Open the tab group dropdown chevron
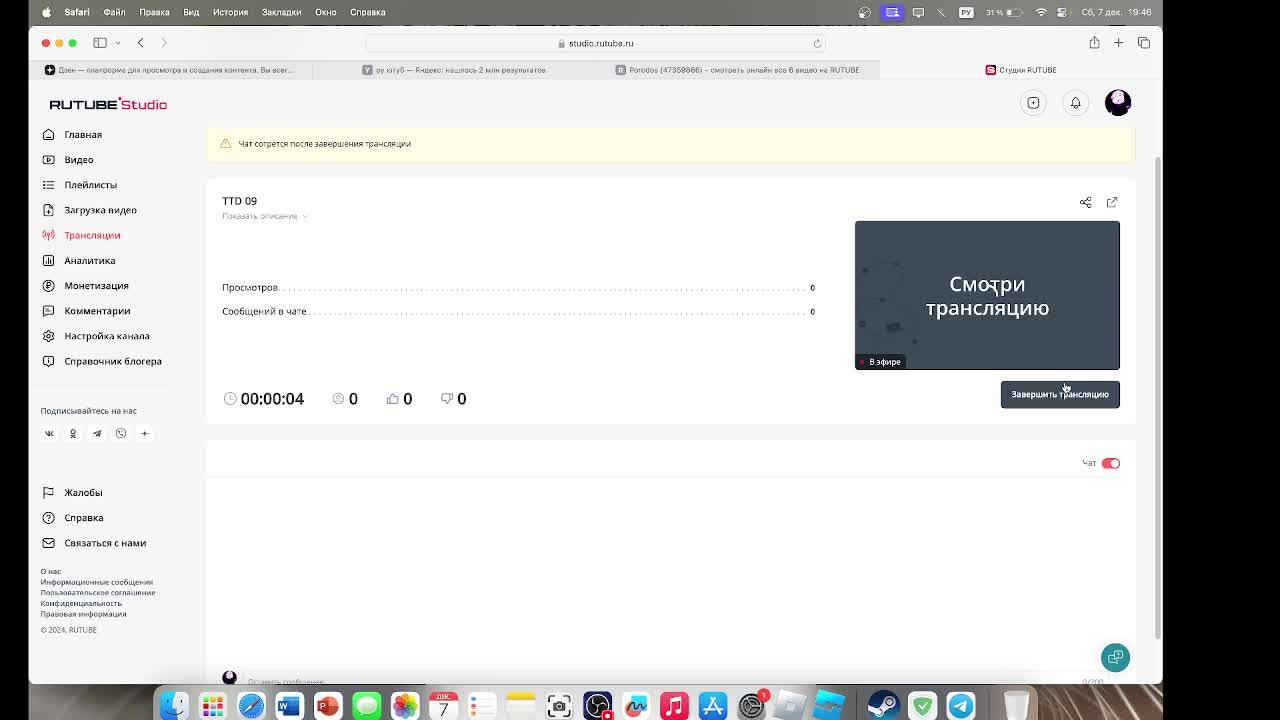This screenshot has height=720, width=1280. click(118, 43)
